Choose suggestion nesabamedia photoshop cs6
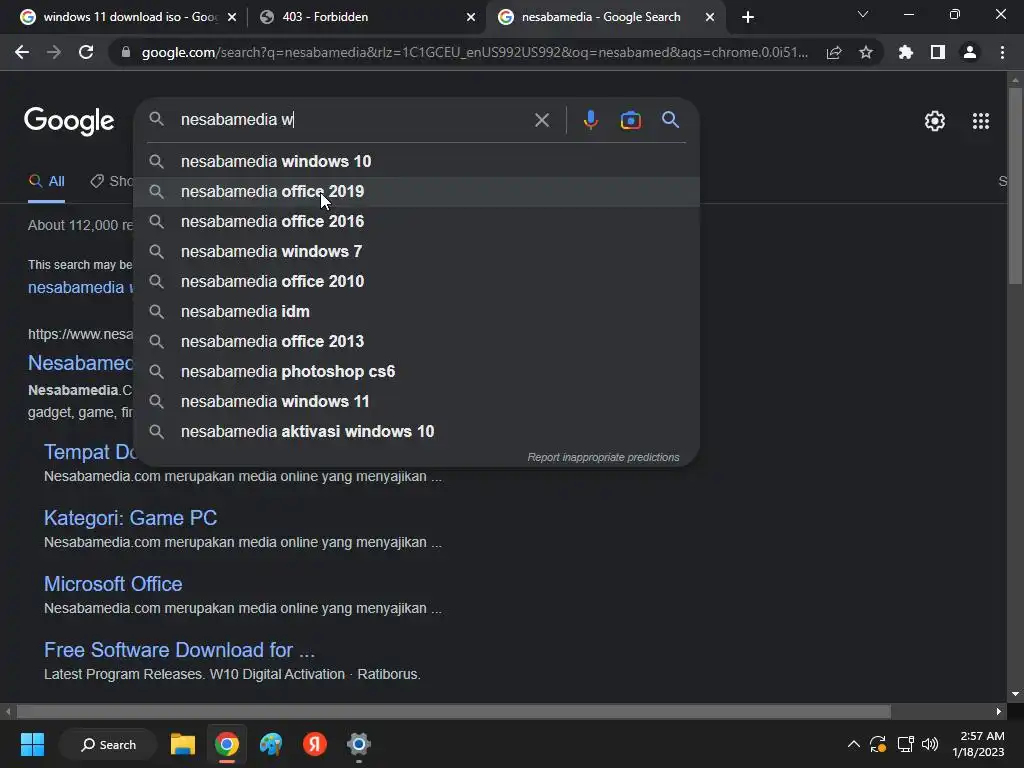 coord(417,372)
